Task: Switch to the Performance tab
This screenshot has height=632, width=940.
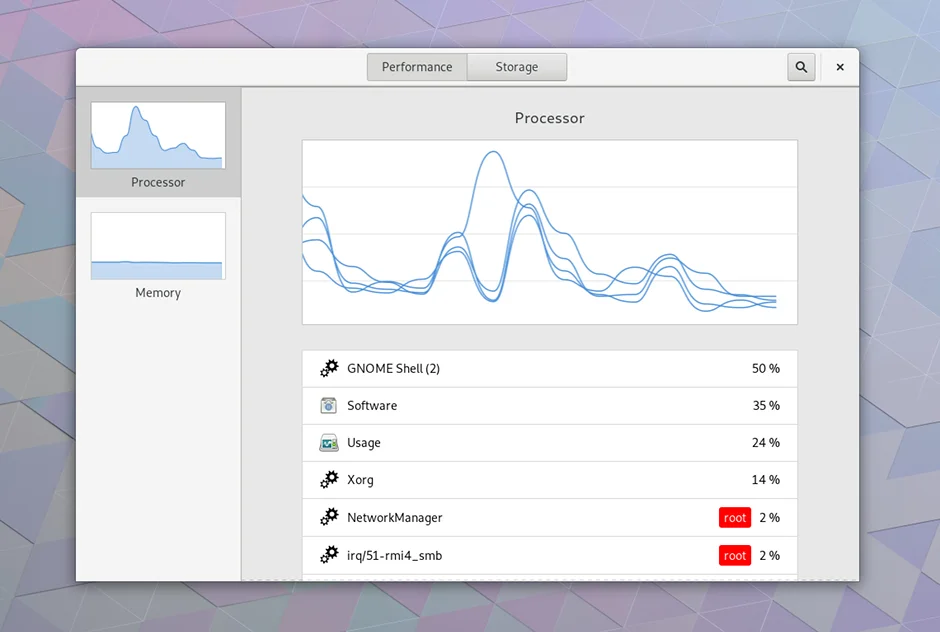Action: click(x=417, y=67)
